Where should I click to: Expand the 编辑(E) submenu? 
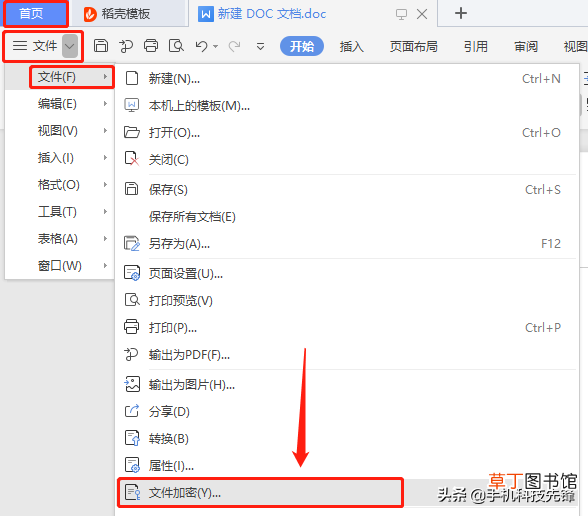pos(60,104)
